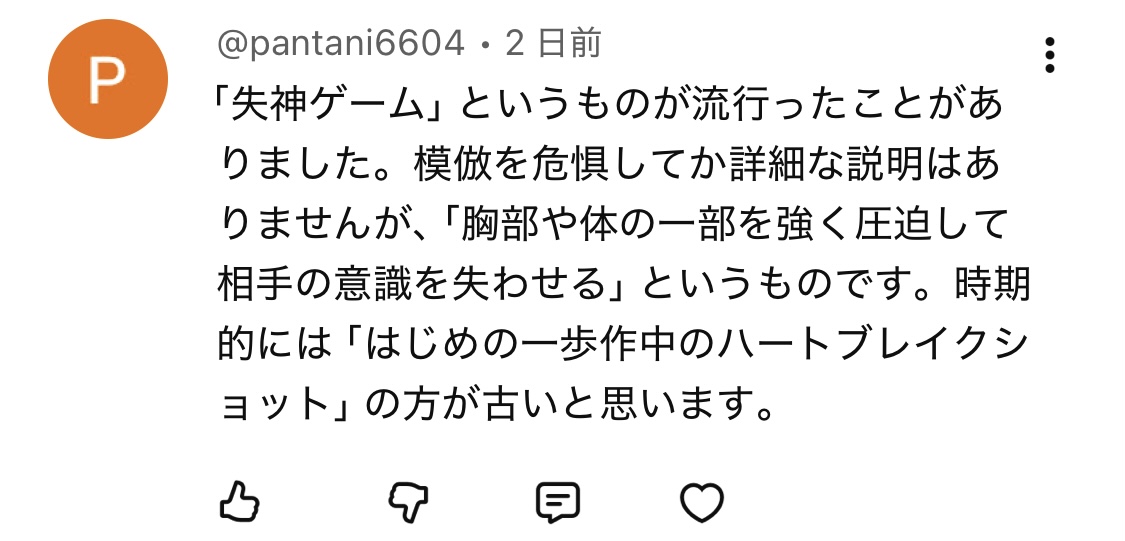1125x541 pixels.
Task: Dislike the comment with thumbs-down icon
Action: 408,501
